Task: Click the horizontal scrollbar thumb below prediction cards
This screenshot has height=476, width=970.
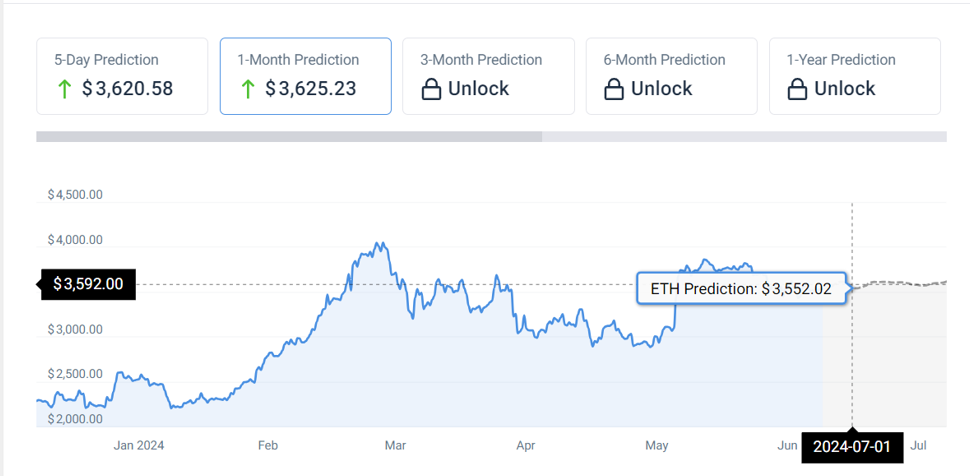Action: (289, 136)
